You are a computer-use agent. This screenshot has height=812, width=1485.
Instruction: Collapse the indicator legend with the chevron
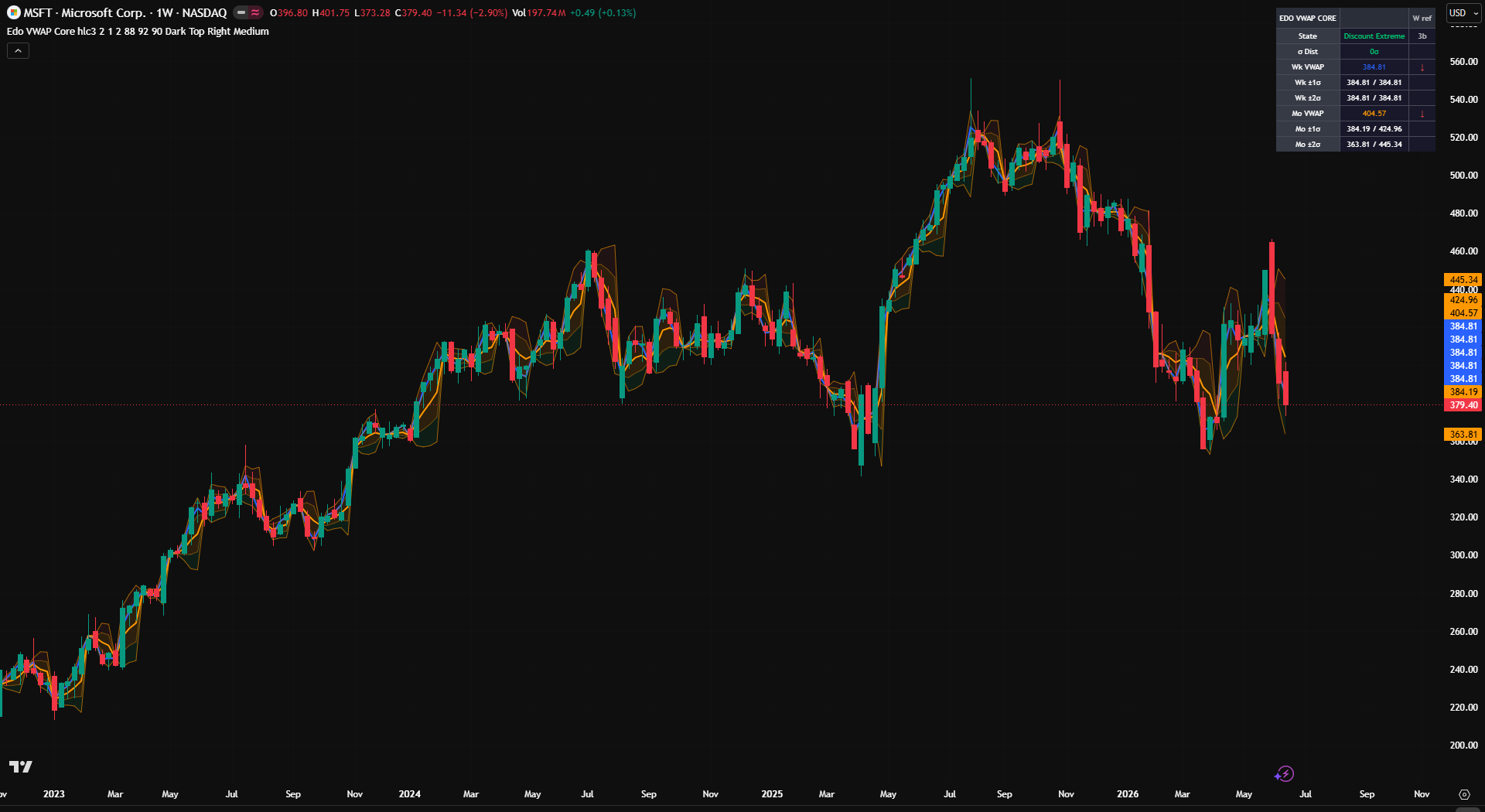click(19, 50)
